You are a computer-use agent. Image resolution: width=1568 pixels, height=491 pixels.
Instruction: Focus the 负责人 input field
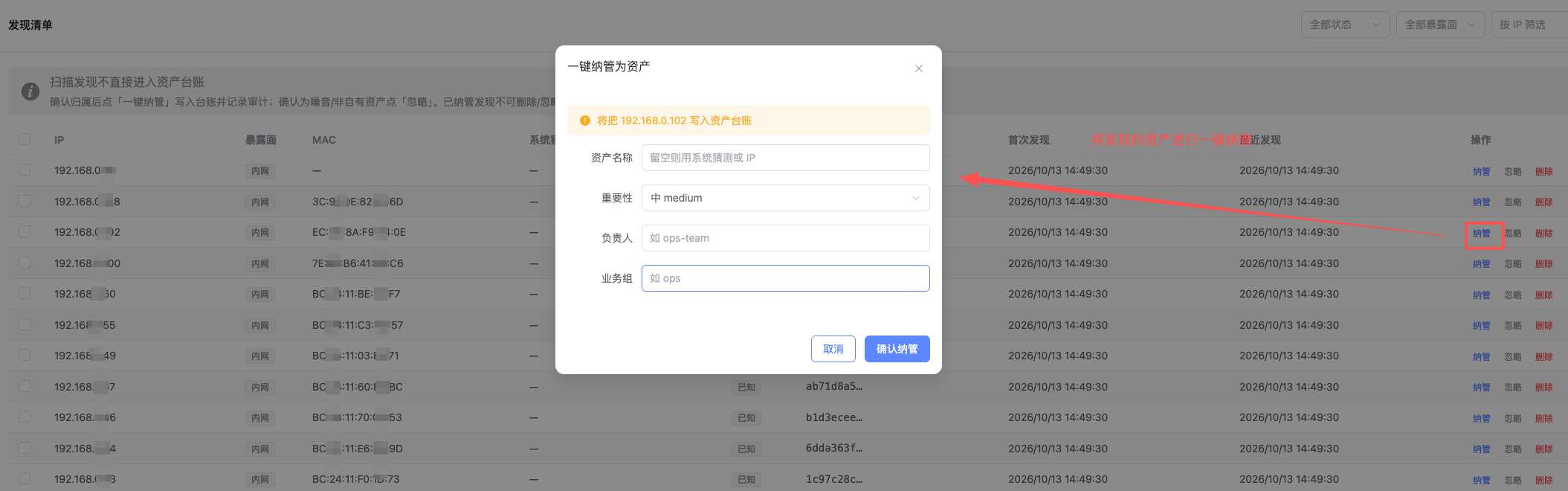[x=785, y=238]
